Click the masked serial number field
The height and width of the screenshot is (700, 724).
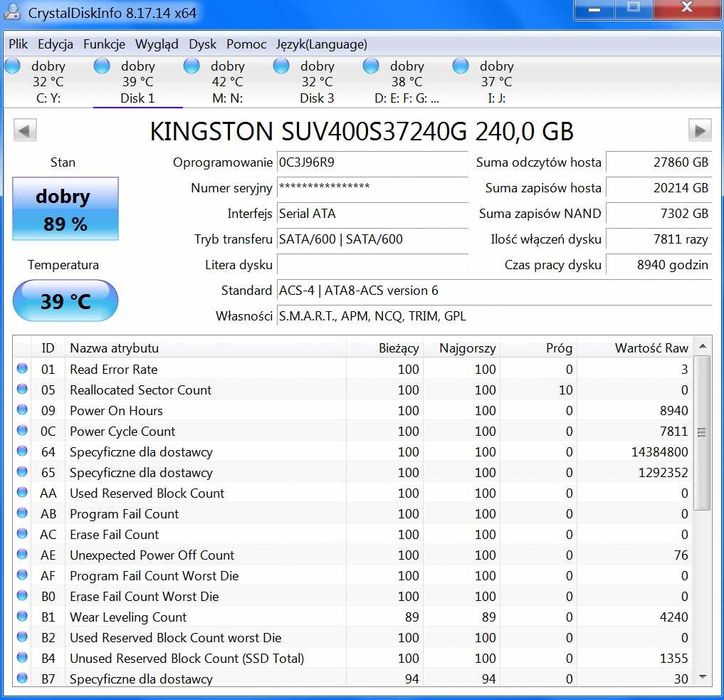[x=372, y=188]
